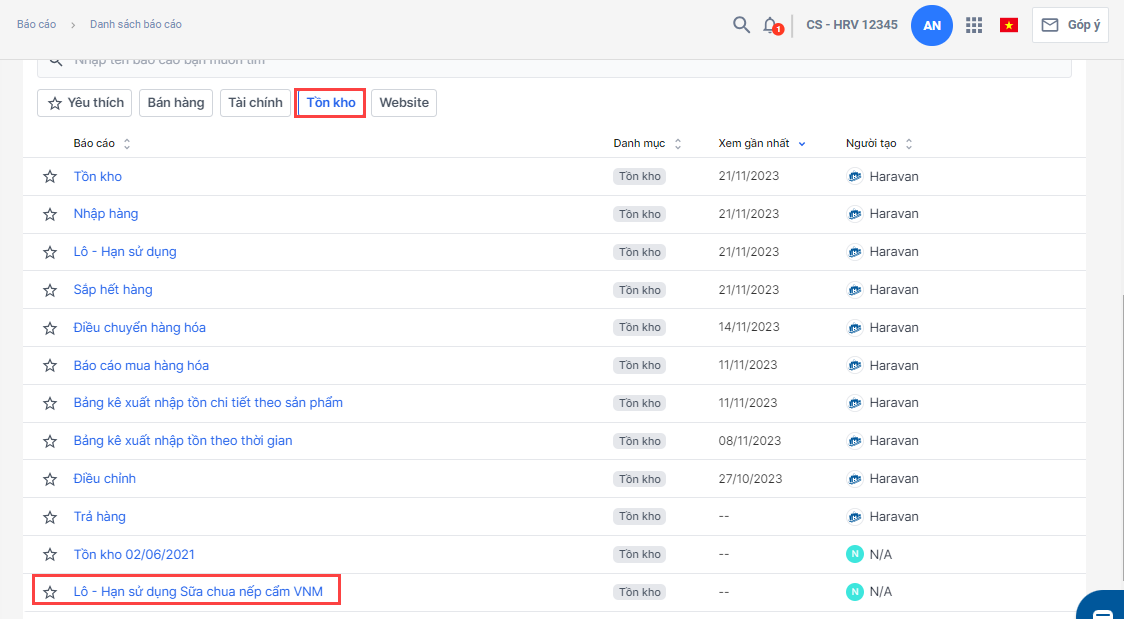
Task: Switch to the Bán hàng filter tab
Action: 176,103
